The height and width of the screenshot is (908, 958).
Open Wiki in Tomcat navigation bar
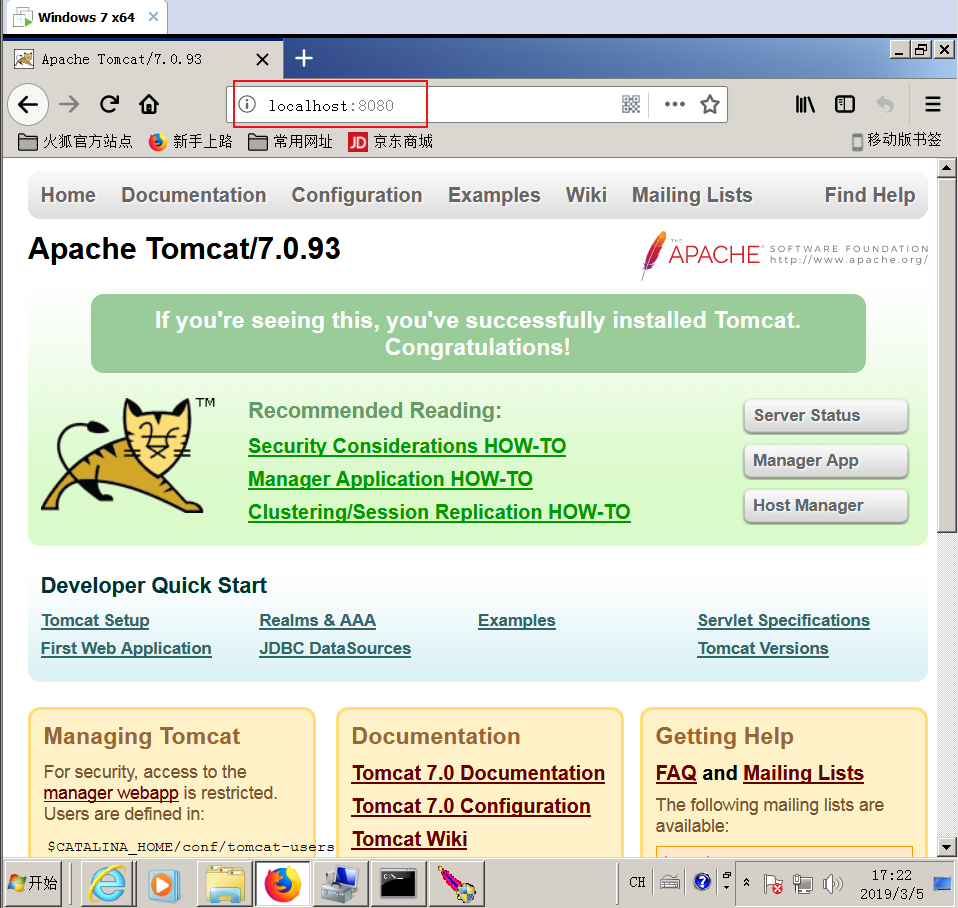tap(586, 195)
